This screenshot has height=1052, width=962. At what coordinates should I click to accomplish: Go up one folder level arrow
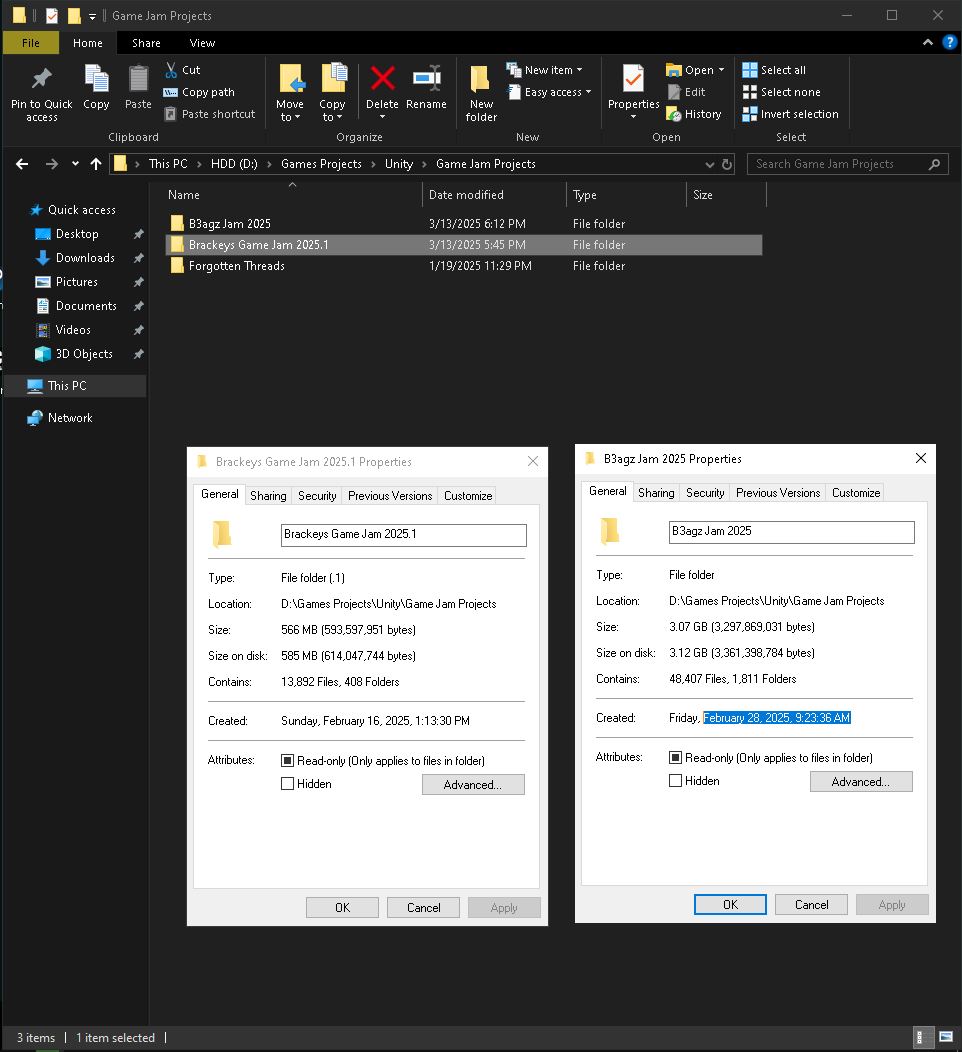(x=96, y=164)
